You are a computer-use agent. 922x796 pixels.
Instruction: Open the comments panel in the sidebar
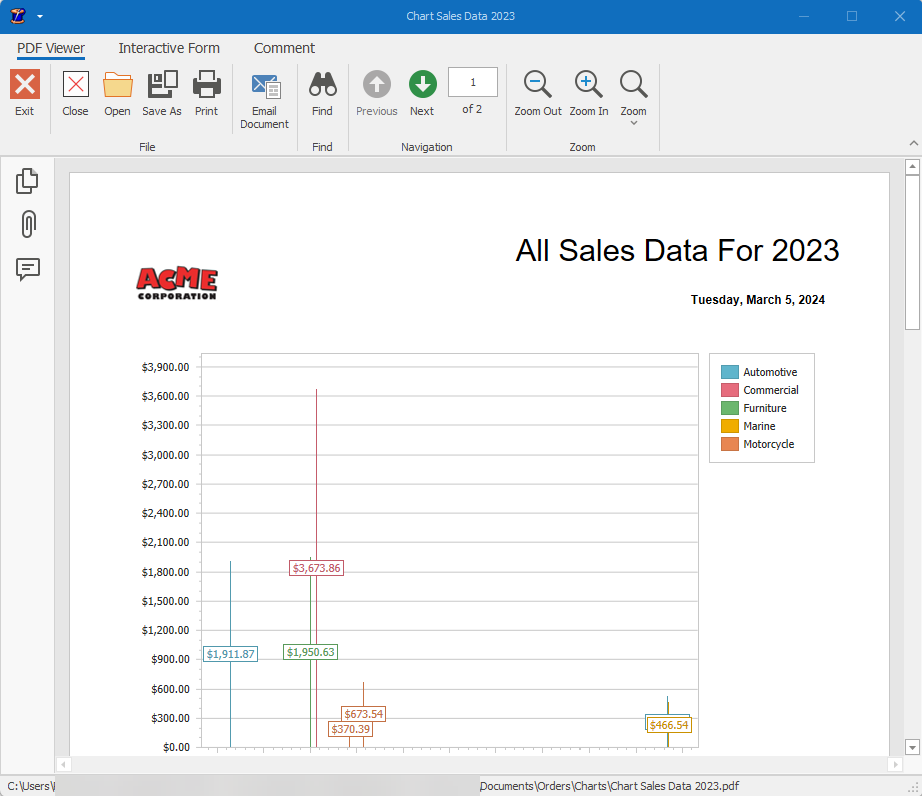pyautogui.click(x=27, y=270)
